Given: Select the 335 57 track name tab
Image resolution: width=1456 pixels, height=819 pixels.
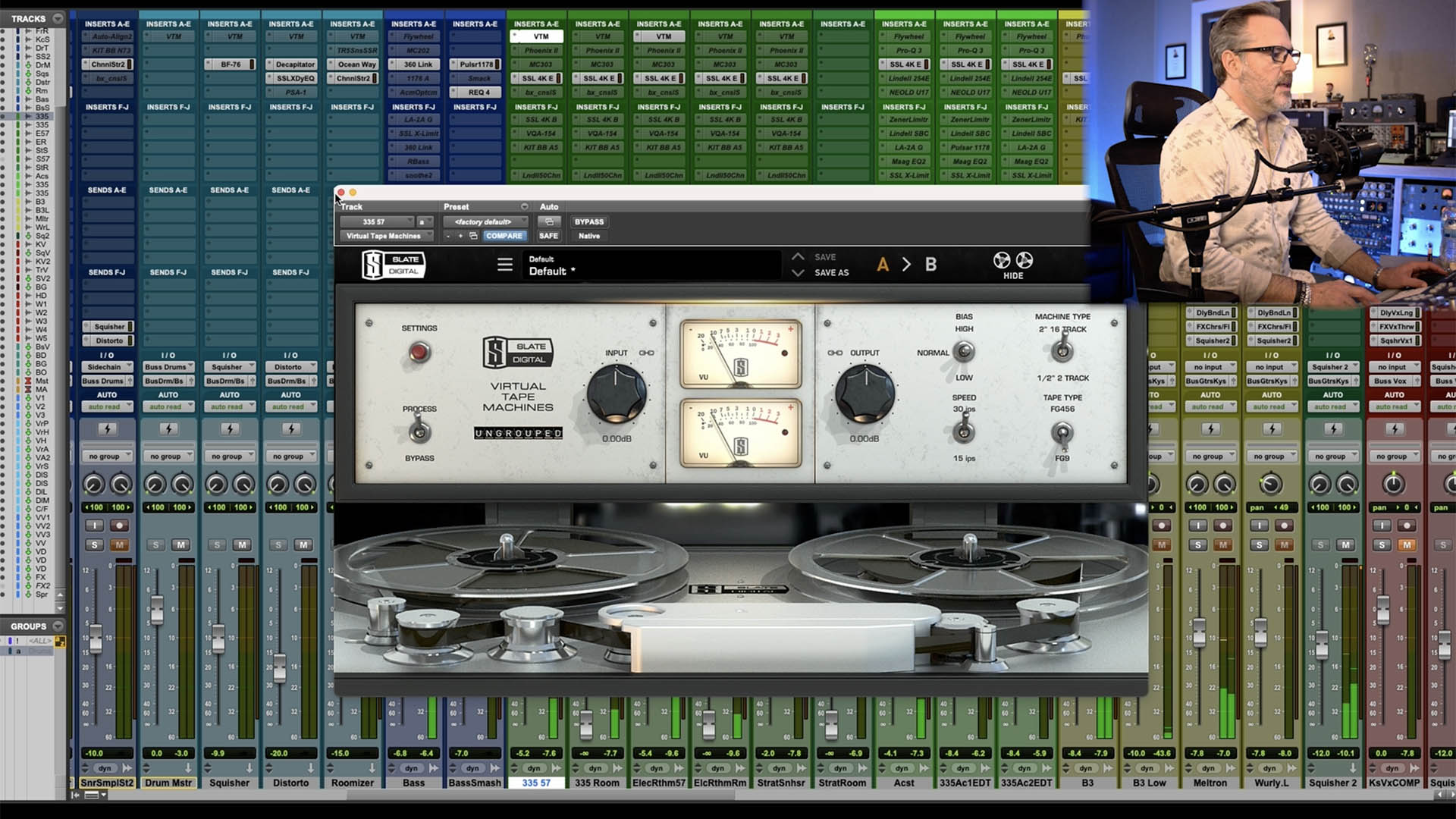Looking at the screenshot, I should click(536, 783).
